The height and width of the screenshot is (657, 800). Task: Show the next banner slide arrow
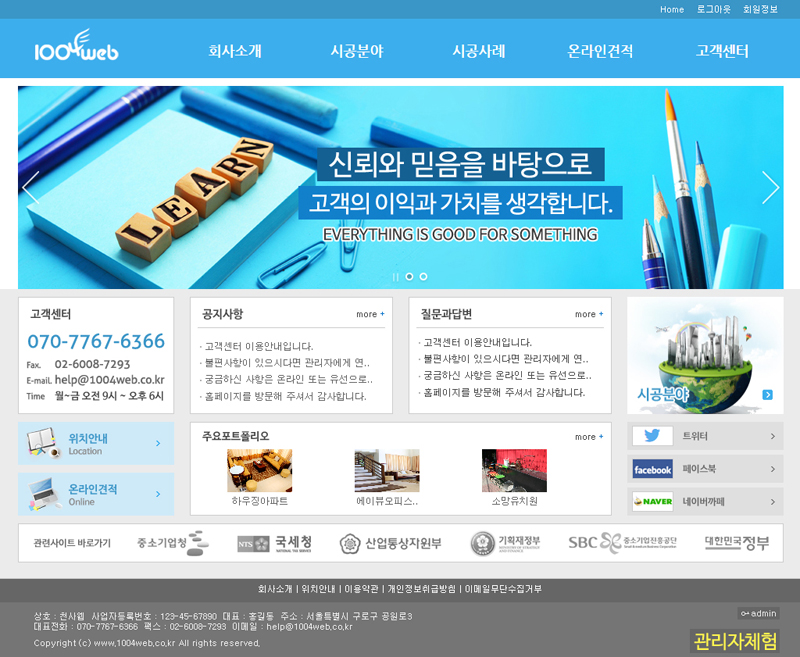tap(770, 188)
